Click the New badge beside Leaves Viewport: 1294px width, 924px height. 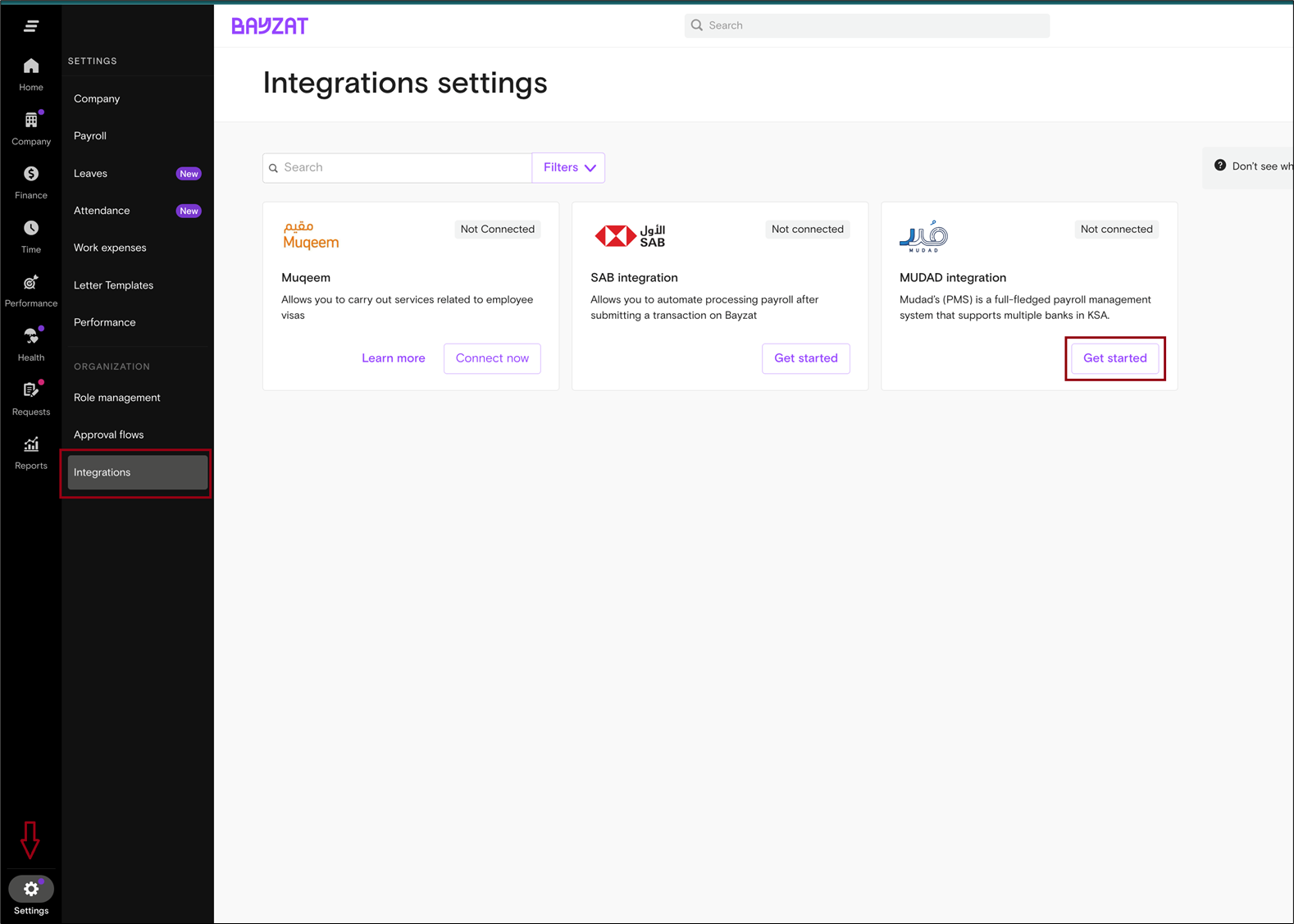click(189, 174)
